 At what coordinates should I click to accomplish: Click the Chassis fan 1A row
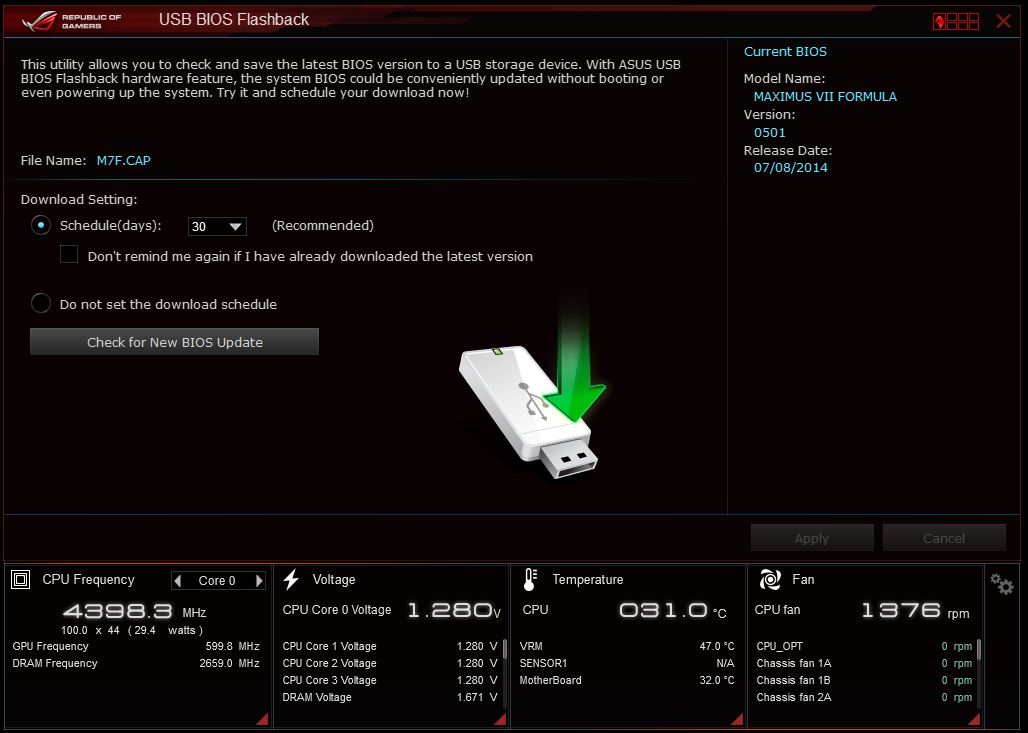864,664
